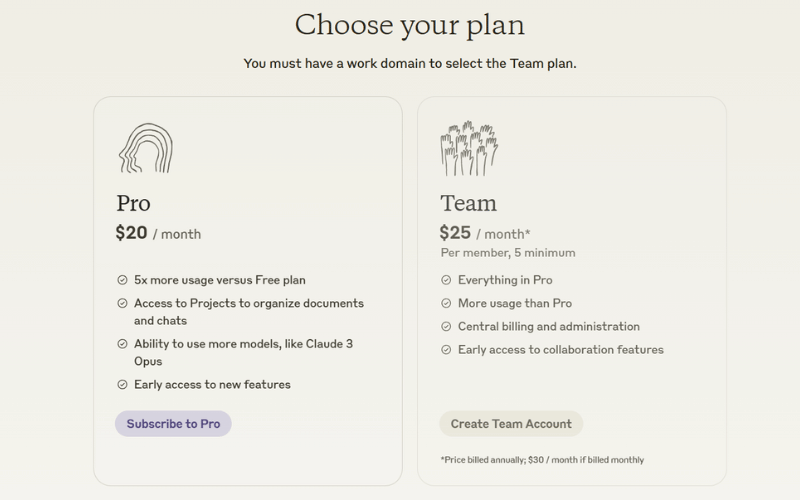The width and height of the screenshot is (800, 500).
Task: Select the "Pro" plan heading
Action: coord(133,203)
